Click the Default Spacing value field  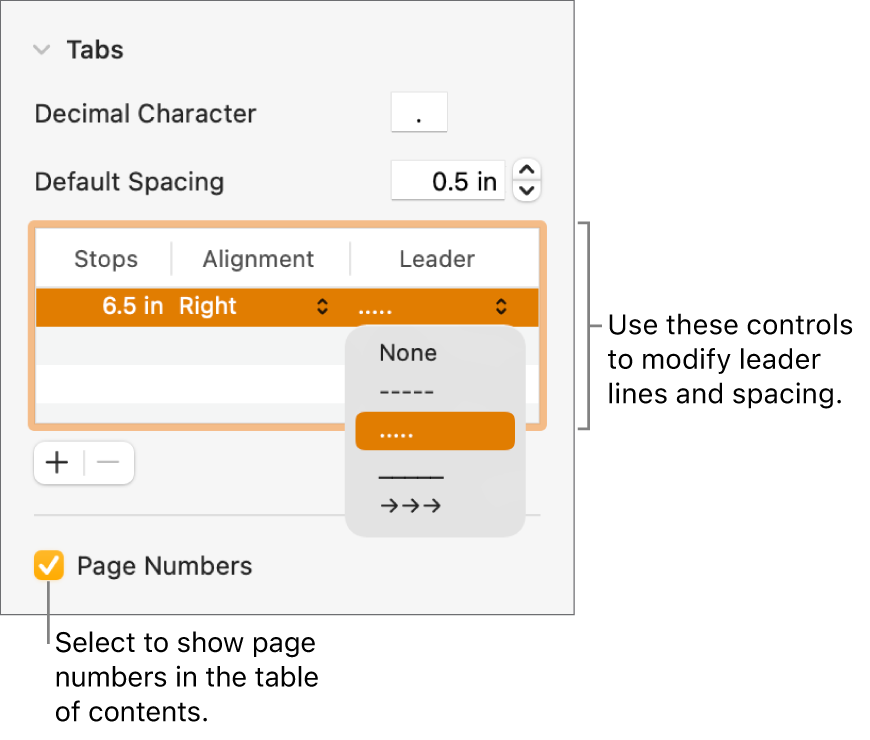[447, 182]
